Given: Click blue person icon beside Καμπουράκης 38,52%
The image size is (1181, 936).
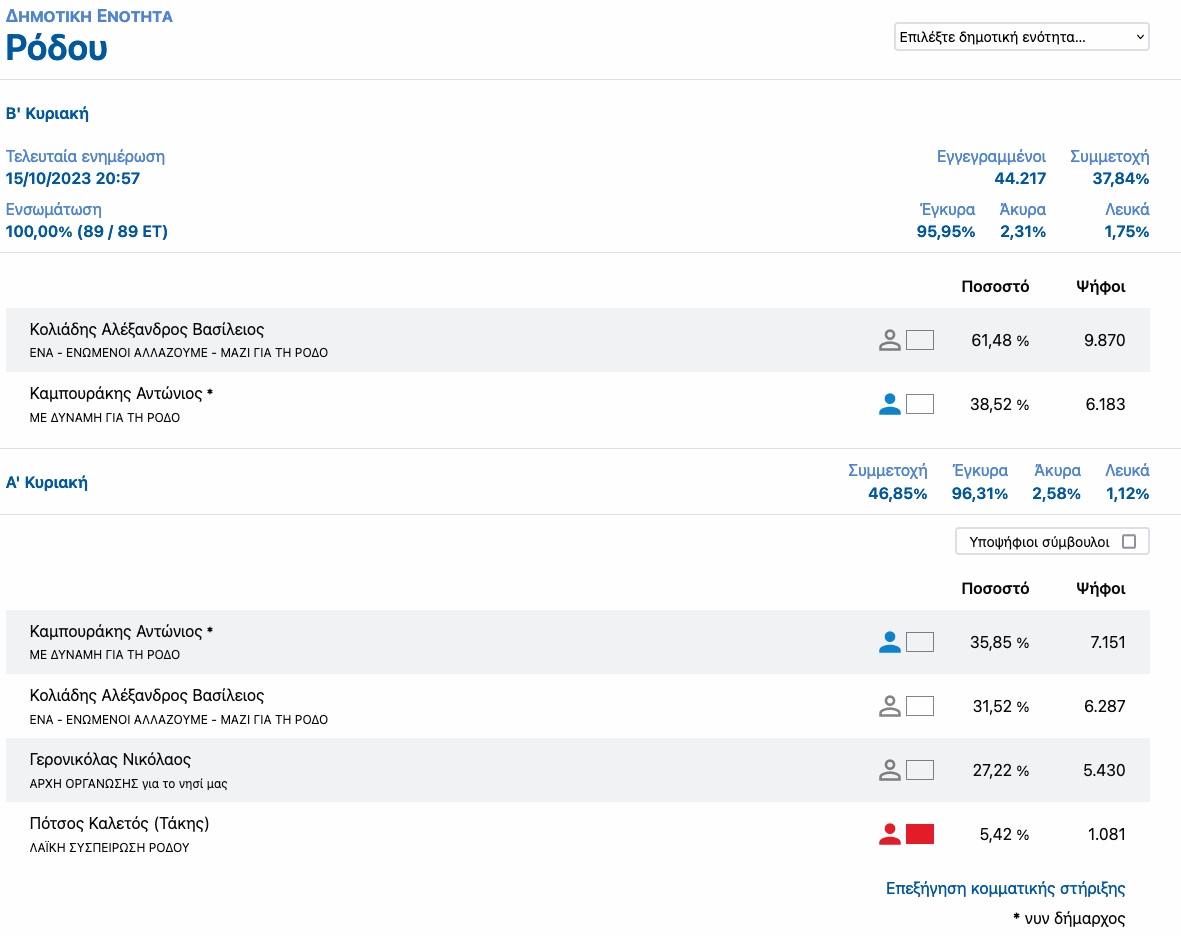Looking at the screenshot, I should 890,404.
